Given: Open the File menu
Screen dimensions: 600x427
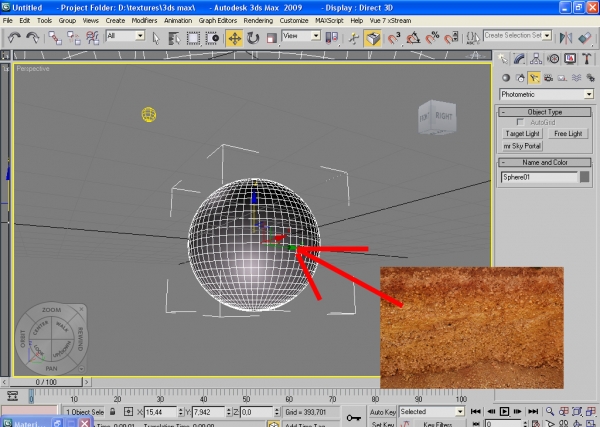Looking at the screenshot, I should 8,21.
